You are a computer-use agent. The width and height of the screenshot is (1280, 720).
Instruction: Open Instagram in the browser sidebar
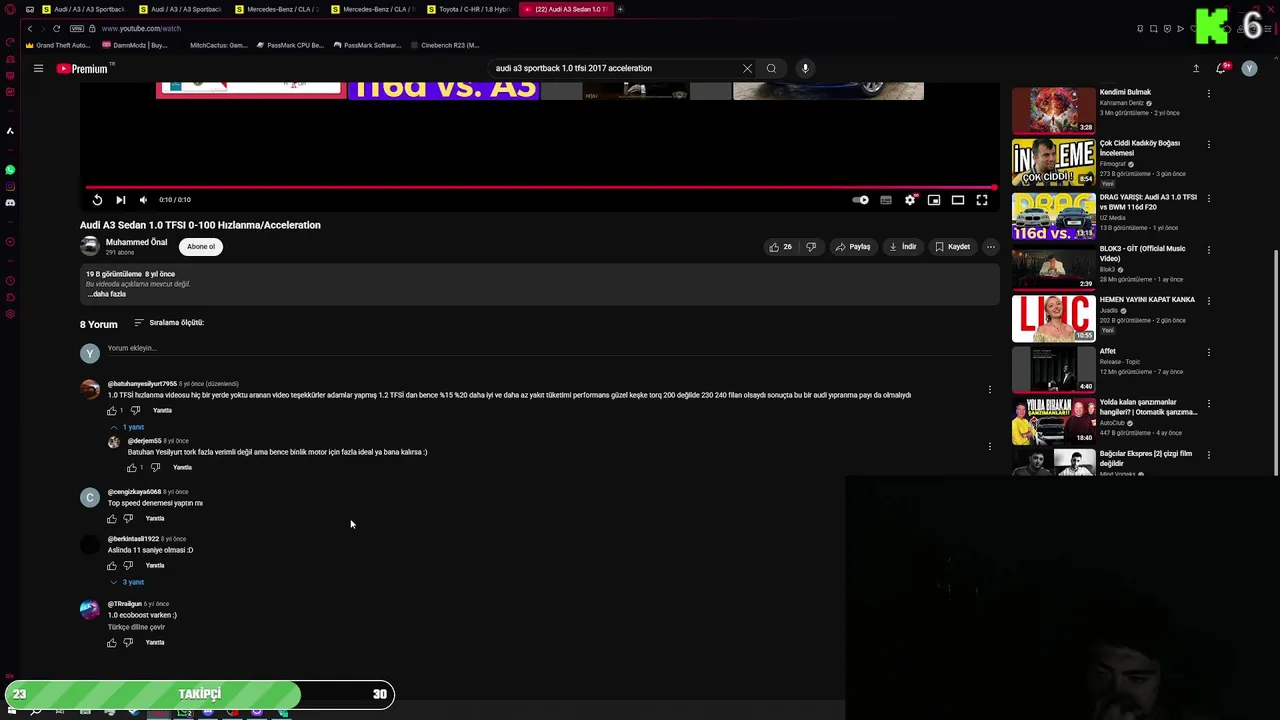tap(10, 186)
